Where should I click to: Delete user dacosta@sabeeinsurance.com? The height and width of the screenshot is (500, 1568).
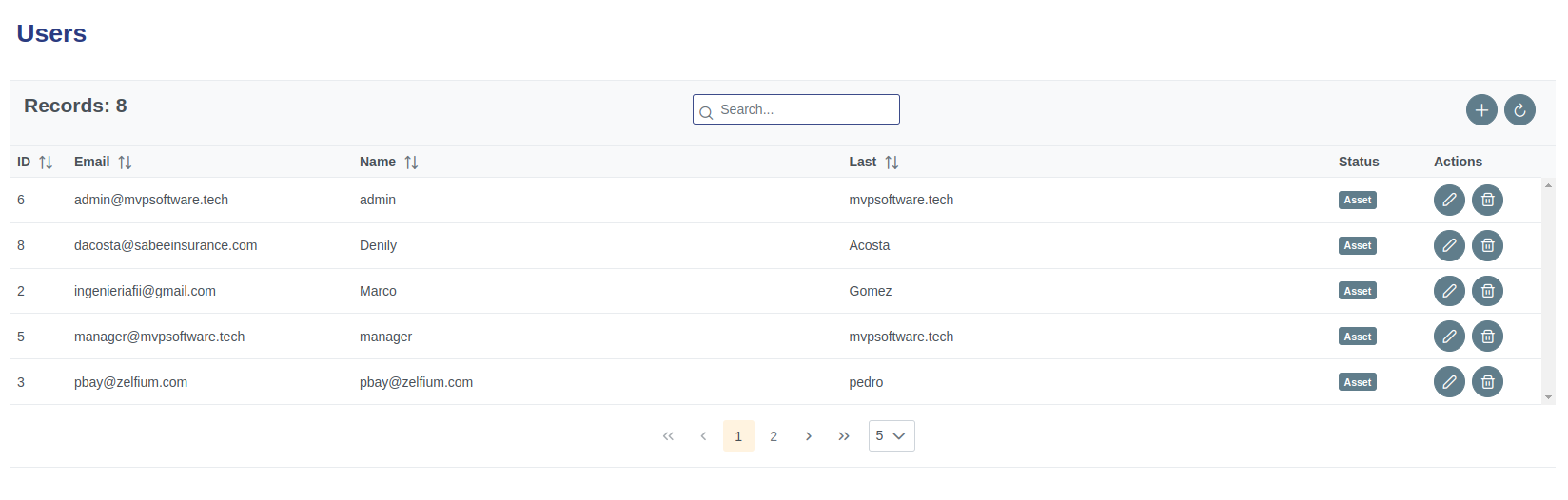pos(1487,245)
